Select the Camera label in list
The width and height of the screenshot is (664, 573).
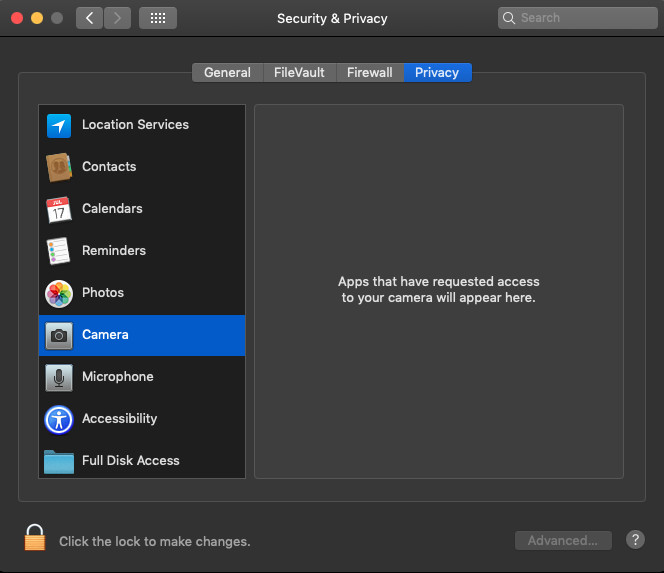105,335
